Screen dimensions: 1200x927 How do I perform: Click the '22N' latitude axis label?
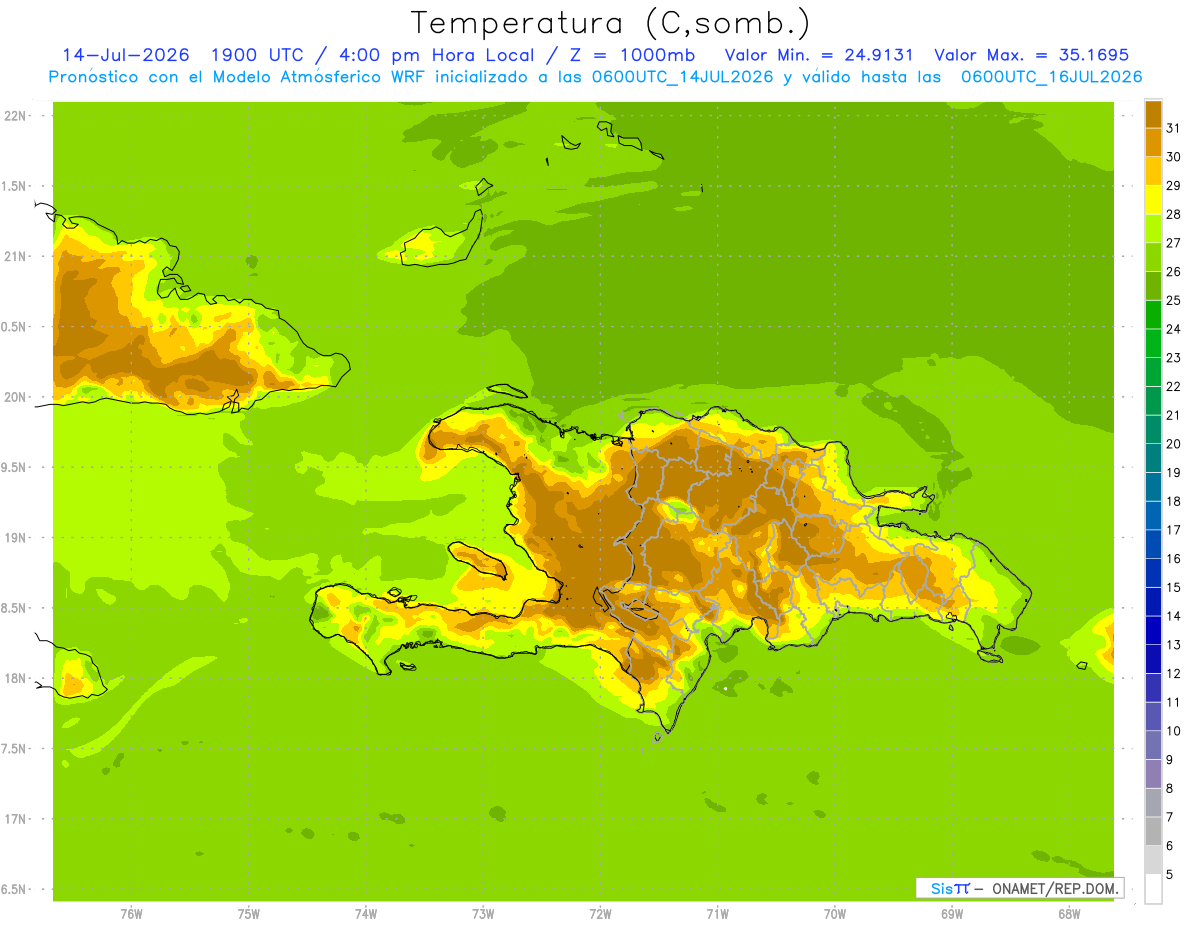(15, 115)
